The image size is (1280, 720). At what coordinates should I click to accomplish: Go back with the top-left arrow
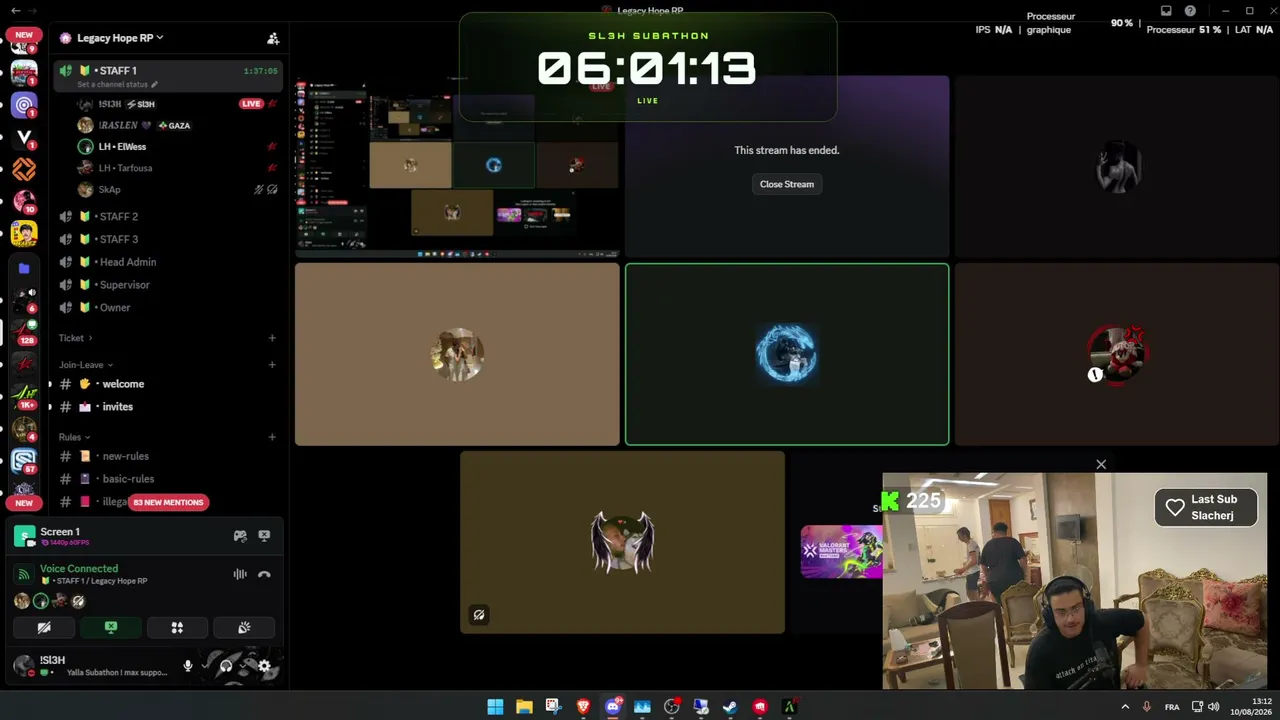(x=15, y=10)
